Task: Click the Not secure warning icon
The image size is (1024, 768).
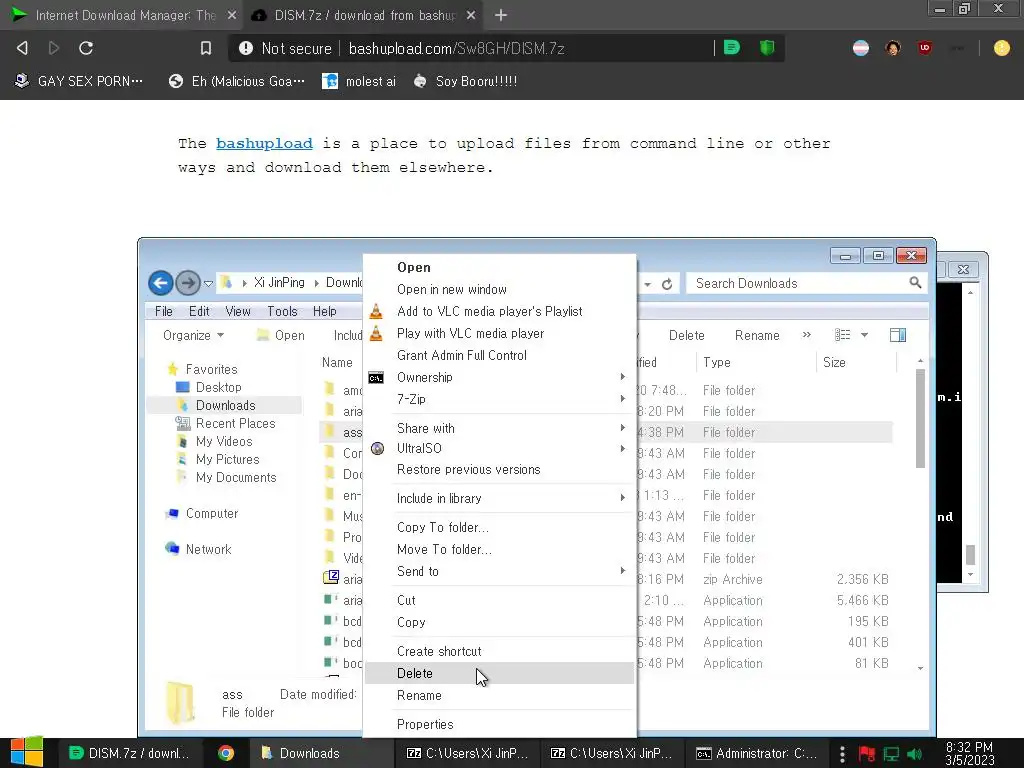Action: pyautogui.click(x=246, y=48)
